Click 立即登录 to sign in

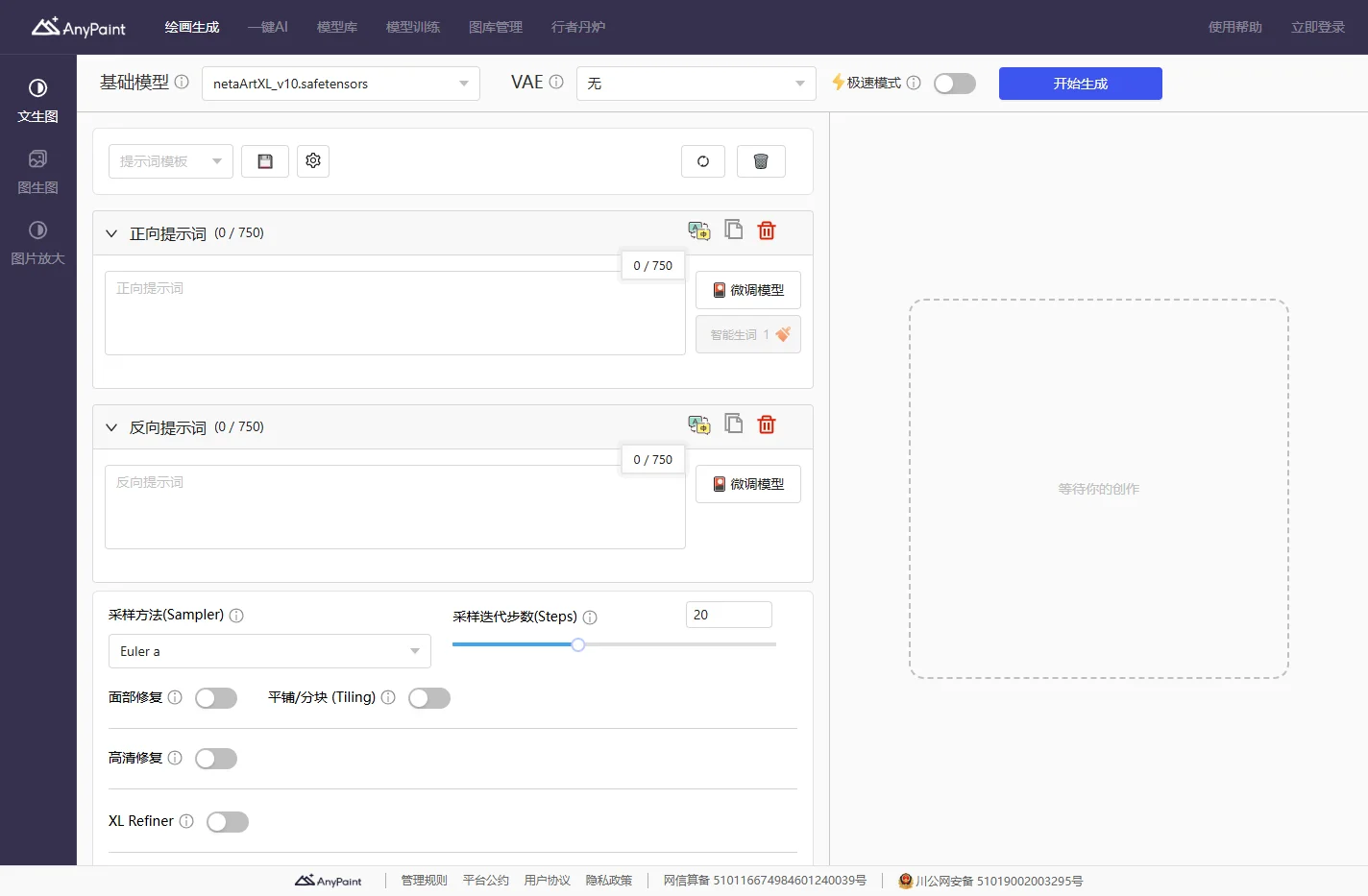(x=1318, y=27)
